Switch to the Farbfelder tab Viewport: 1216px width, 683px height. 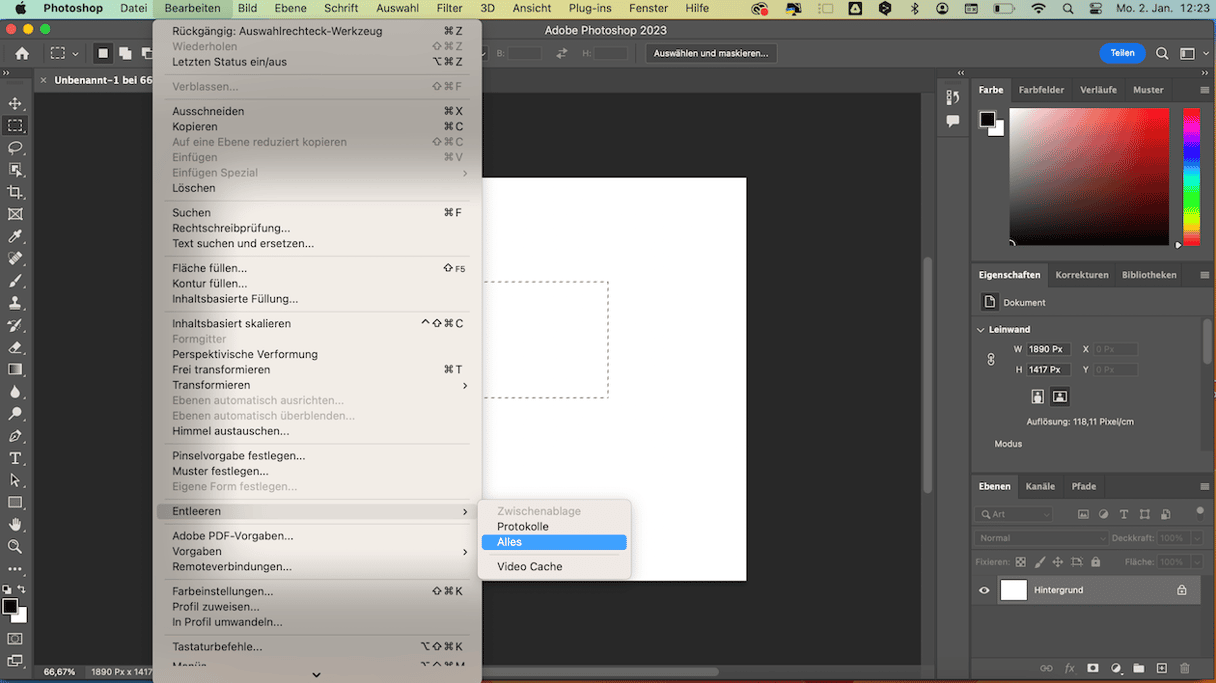tap(1041, 90)
